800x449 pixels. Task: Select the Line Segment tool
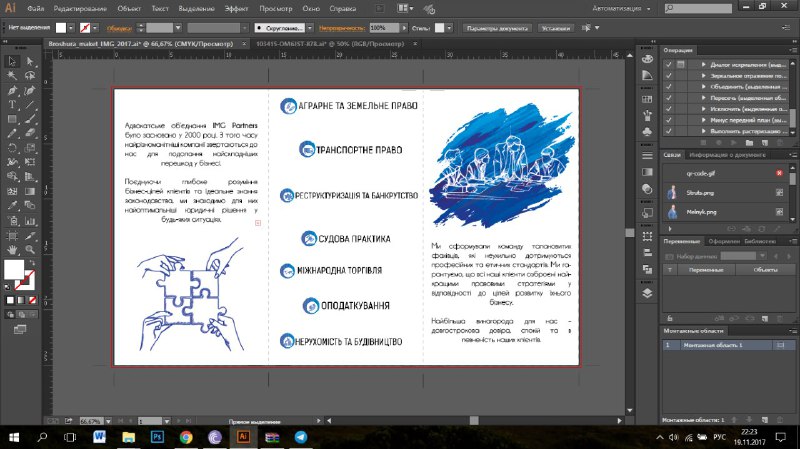tap(30, 105)
